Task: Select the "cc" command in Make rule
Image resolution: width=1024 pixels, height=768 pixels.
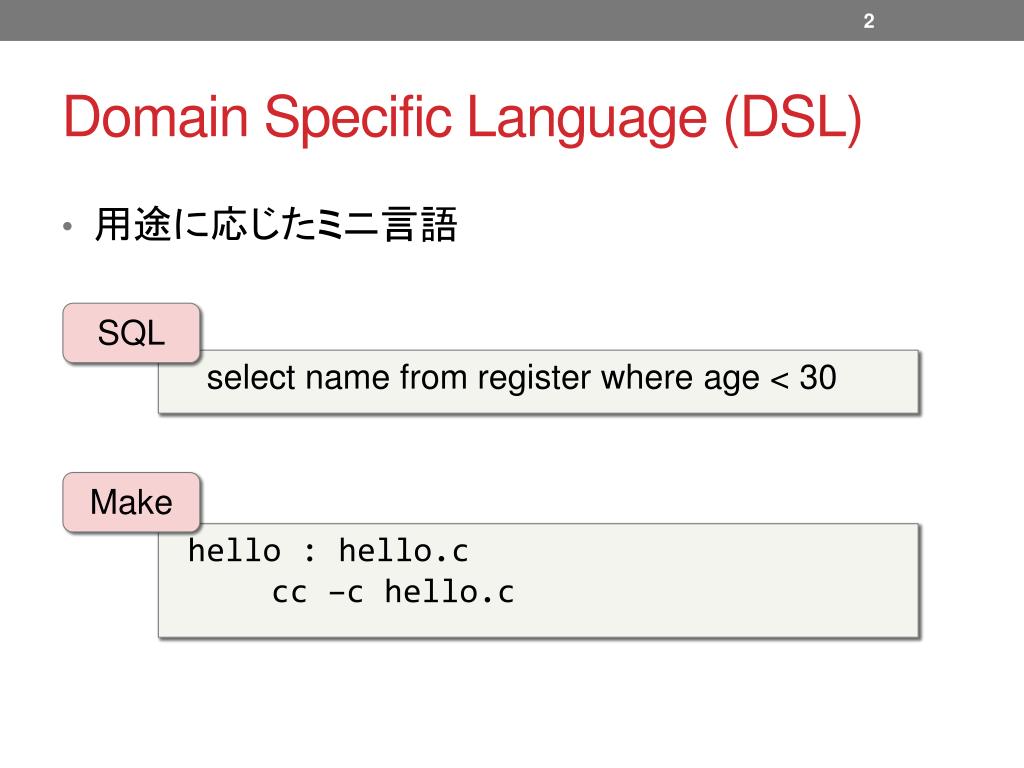Action: pos(289,593)
